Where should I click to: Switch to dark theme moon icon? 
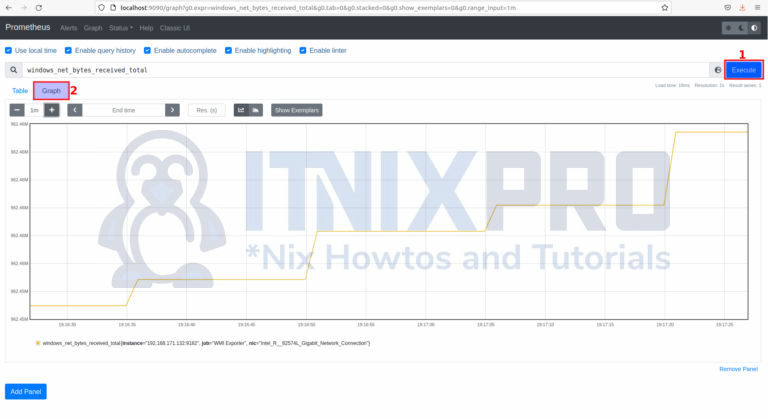[x=742, y=28]
